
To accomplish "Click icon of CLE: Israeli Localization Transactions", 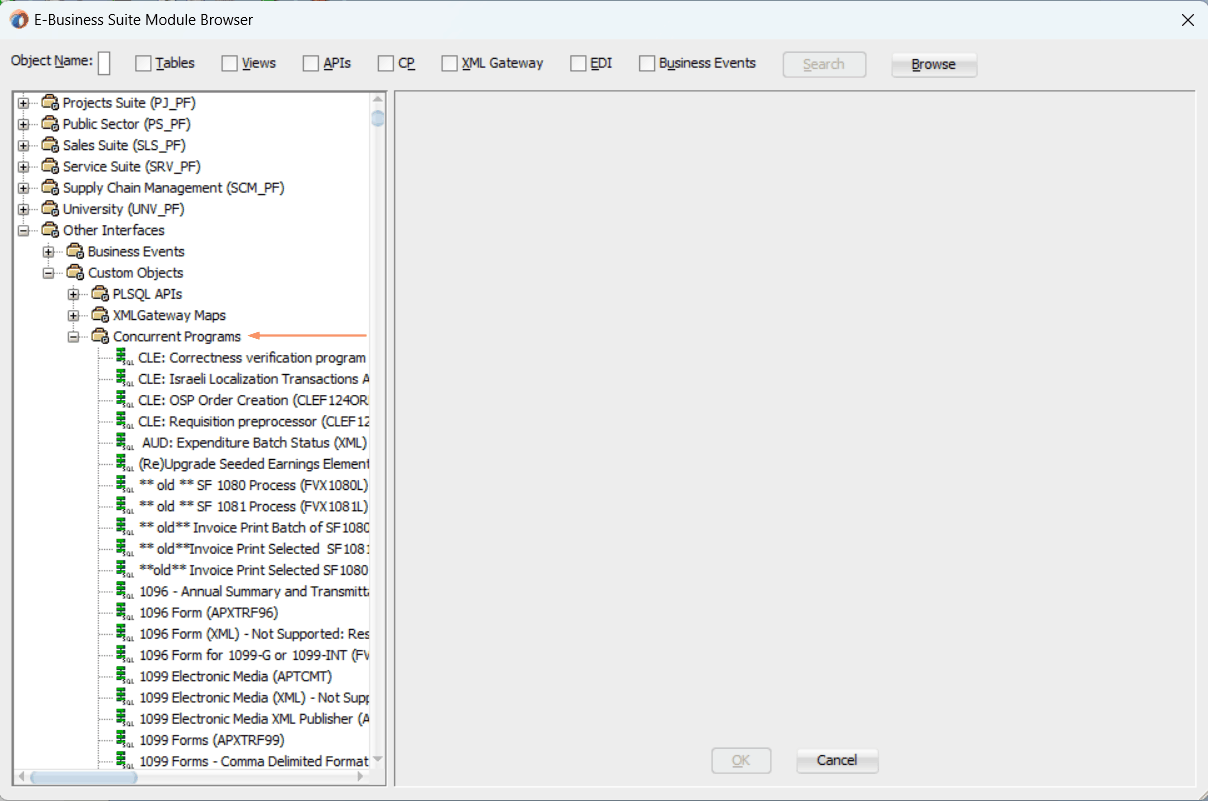I will pyautogui.click(x=125, y=379).
